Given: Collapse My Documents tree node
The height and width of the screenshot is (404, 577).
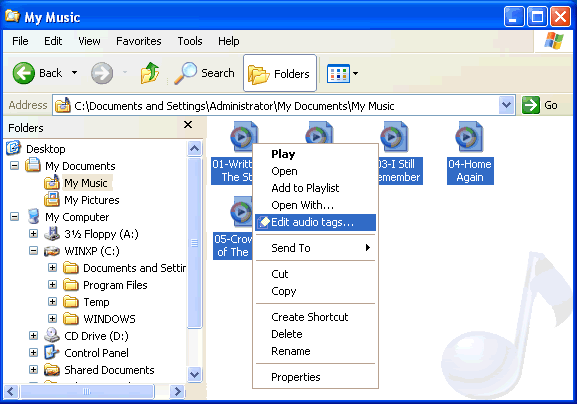Looking at the screenshot, I should 14,166.
